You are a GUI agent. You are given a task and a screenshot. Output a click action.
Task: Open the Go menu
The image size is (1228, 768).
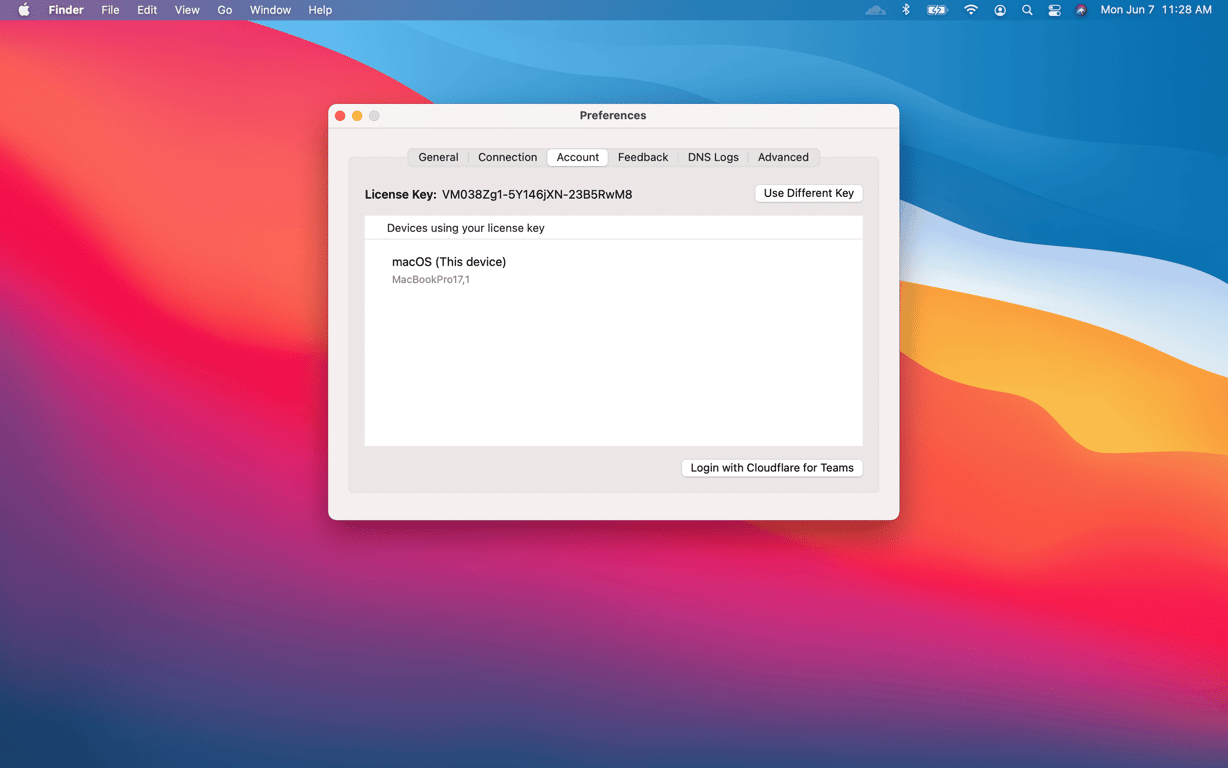click(x=225, y=10)
